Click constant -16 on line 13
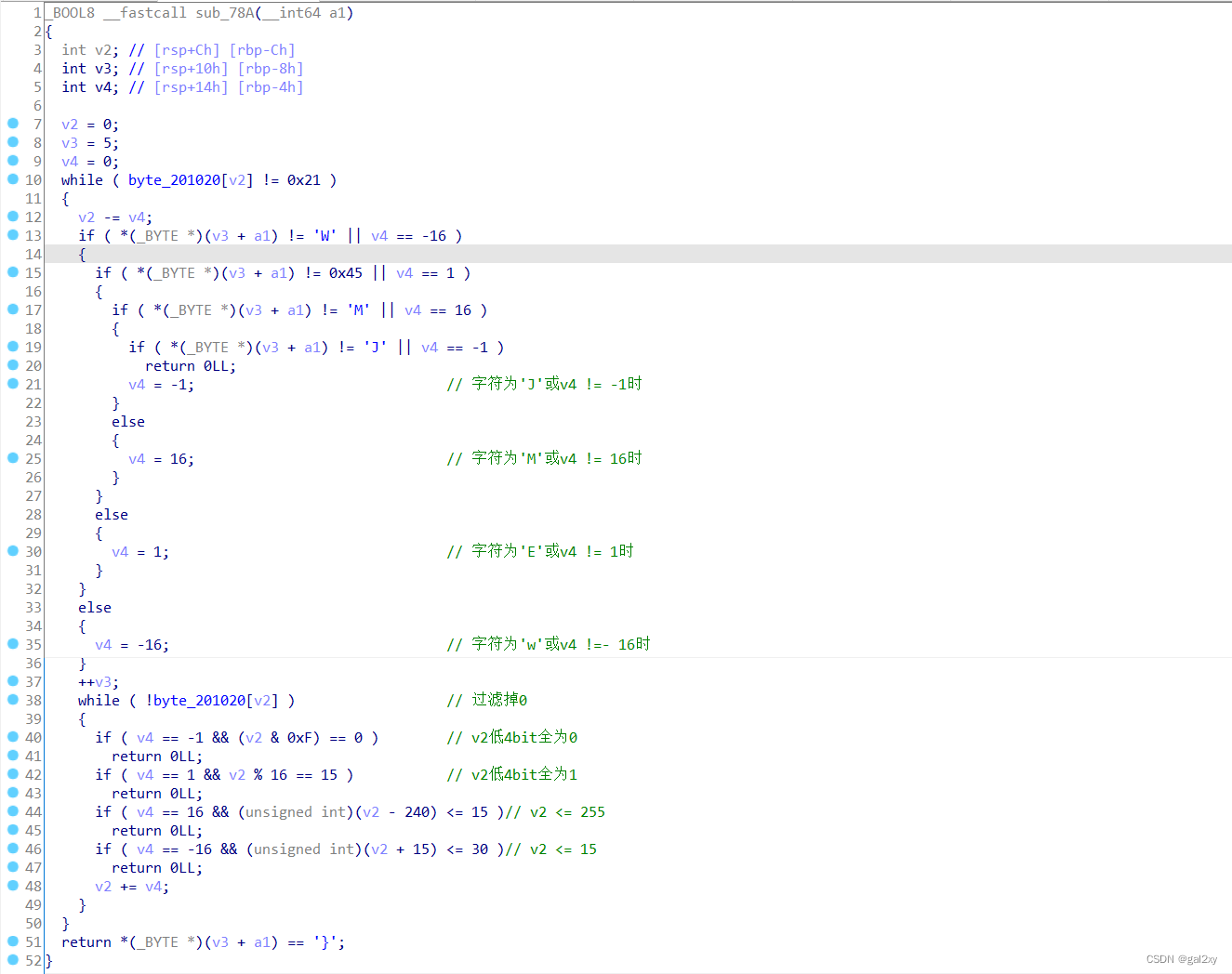Viewport: 1232px width, 974px height. (433, 236)
